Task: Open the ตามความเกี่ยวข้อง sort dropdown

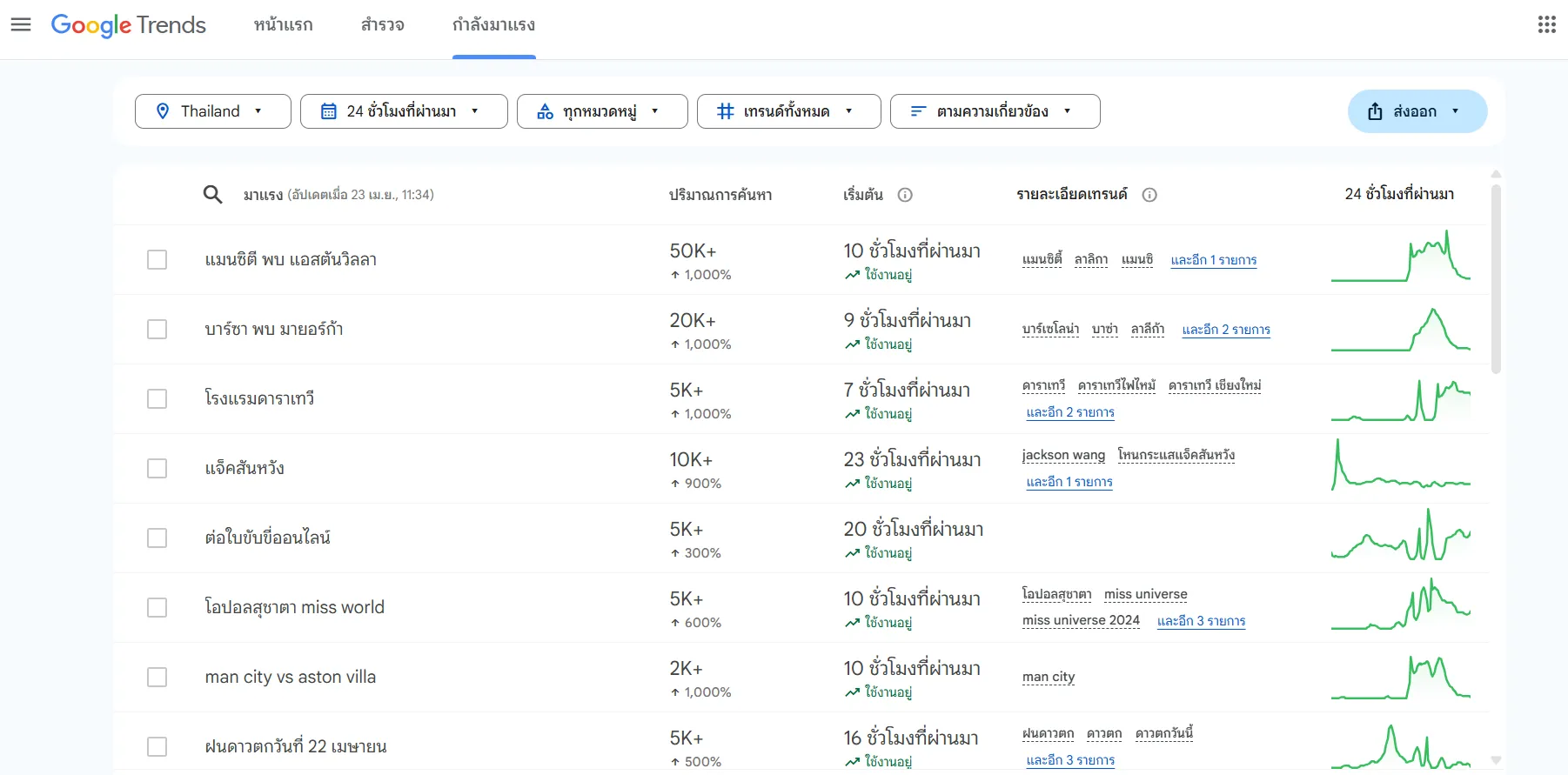Action: point(995,111)
